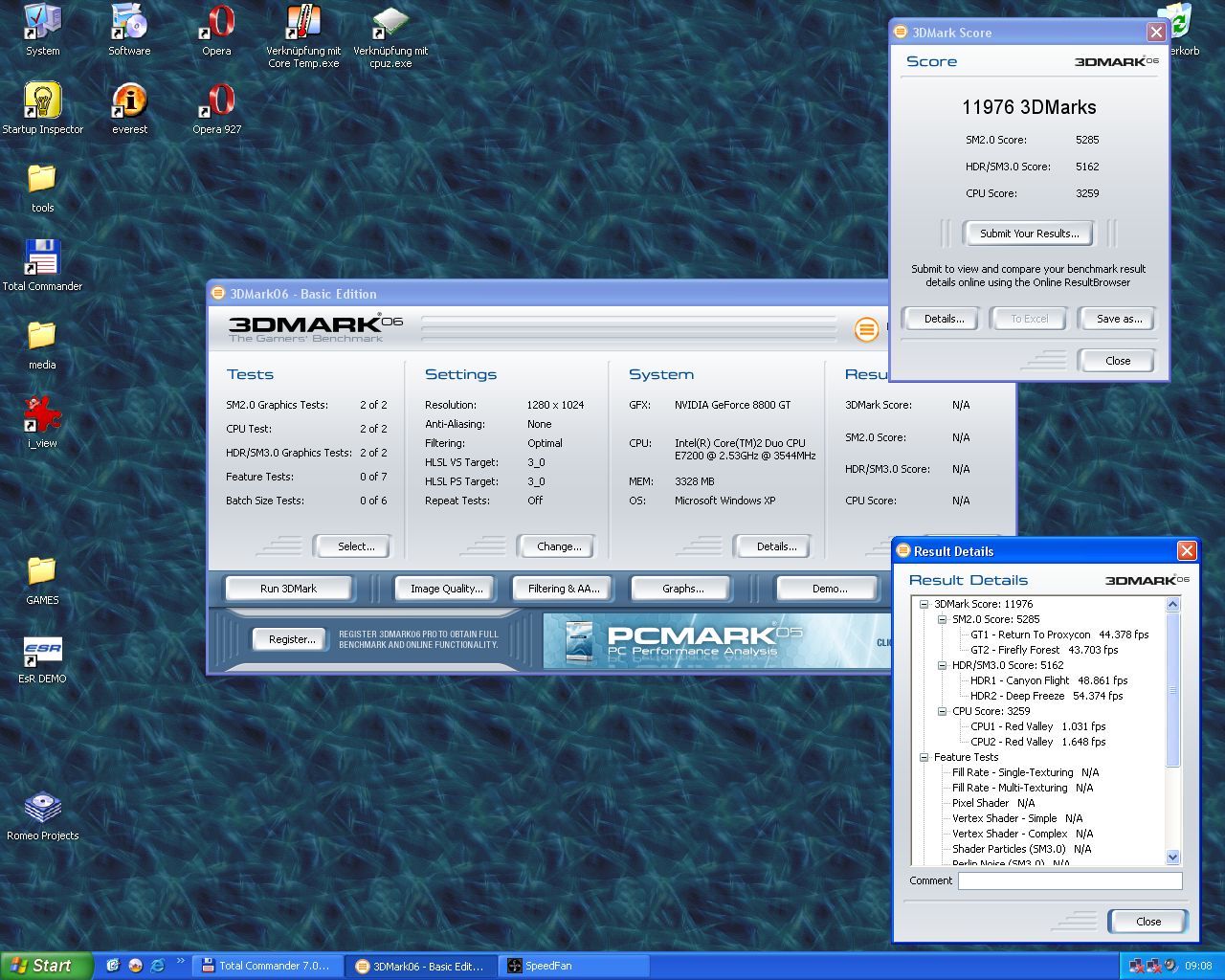
Task: Click Save as... in the Score window
Action: point(1119,319)
